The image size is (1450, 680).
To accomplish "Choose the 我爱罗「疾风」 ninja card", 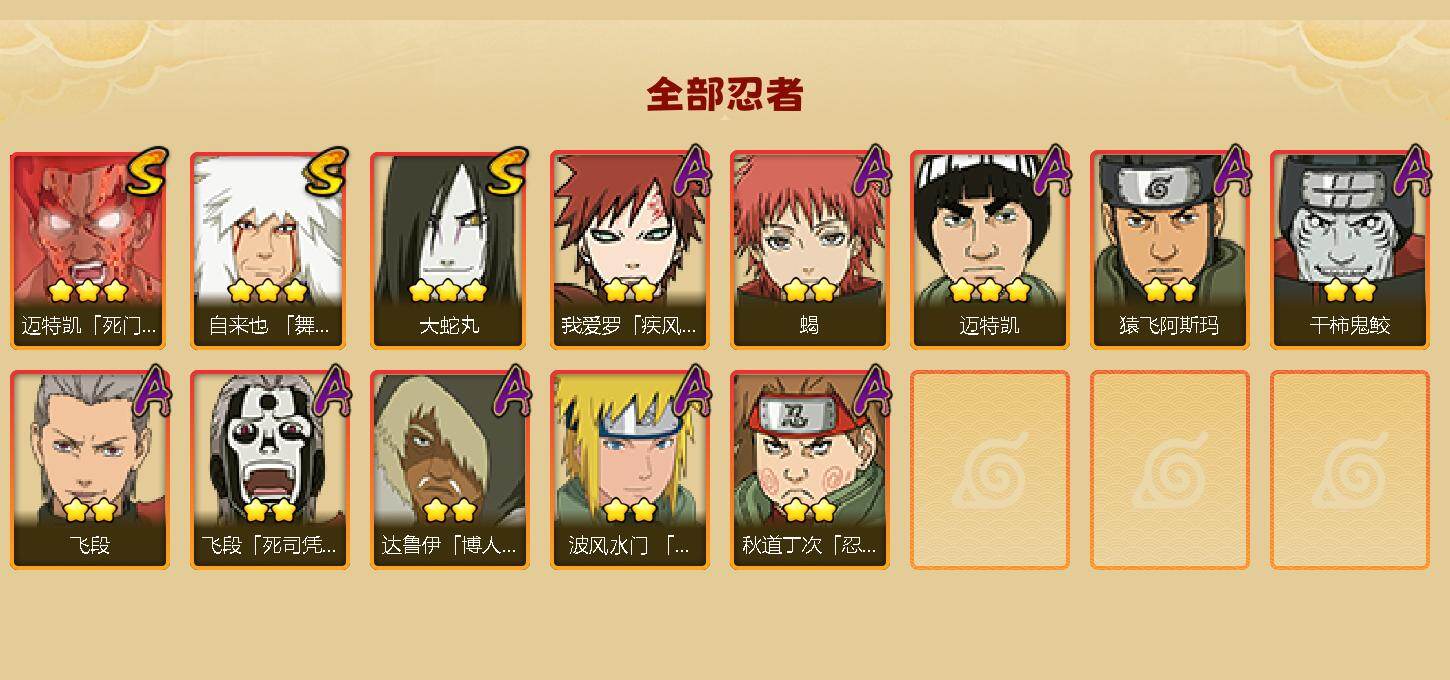I will (x=630, y=250).
